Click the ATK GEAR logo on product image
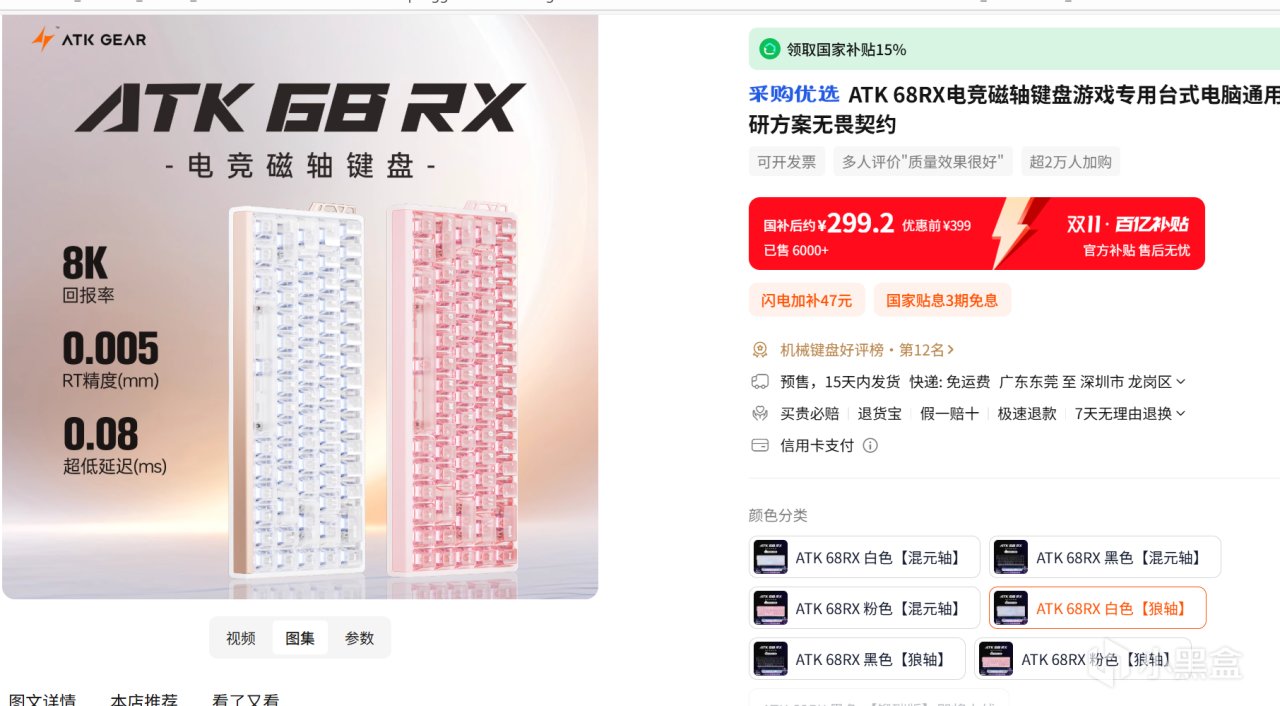 tap(89, 39)
